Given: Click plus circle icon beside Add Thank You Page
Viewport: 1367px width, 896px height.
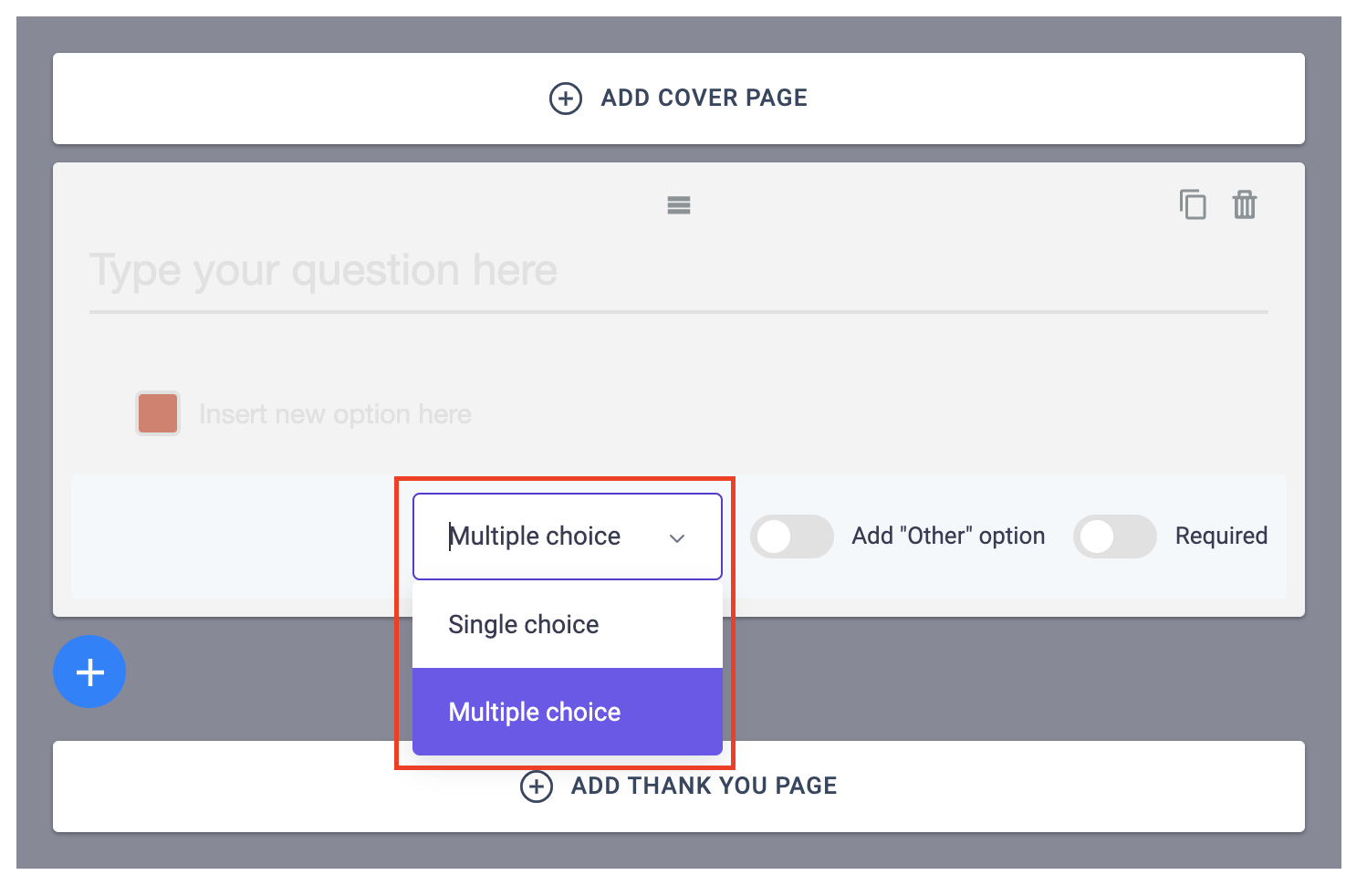Looking at the screenshot, I should (537, 787).
